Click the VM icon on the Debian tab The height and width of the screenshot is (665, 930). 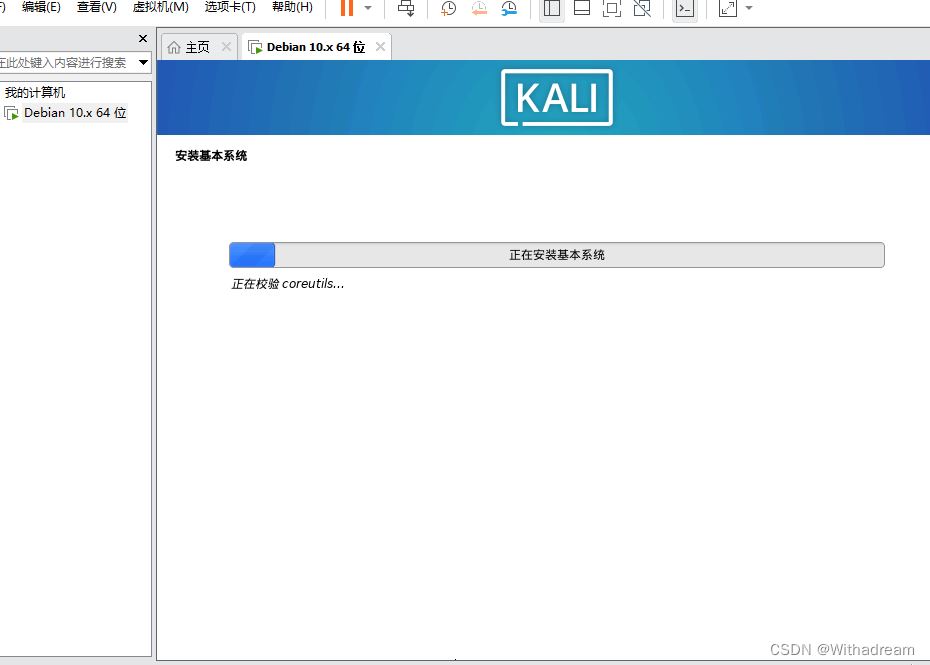click(x=255, y=47)
